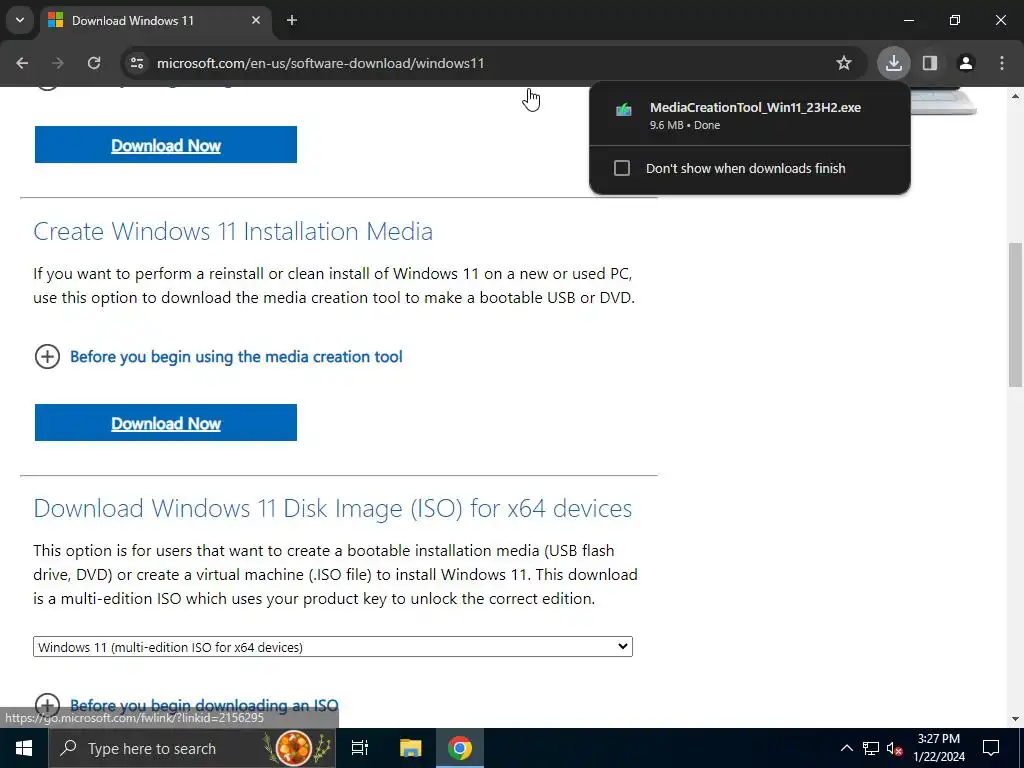
Task: Open File Explorer from taskbar
Action: coord(410,748)
